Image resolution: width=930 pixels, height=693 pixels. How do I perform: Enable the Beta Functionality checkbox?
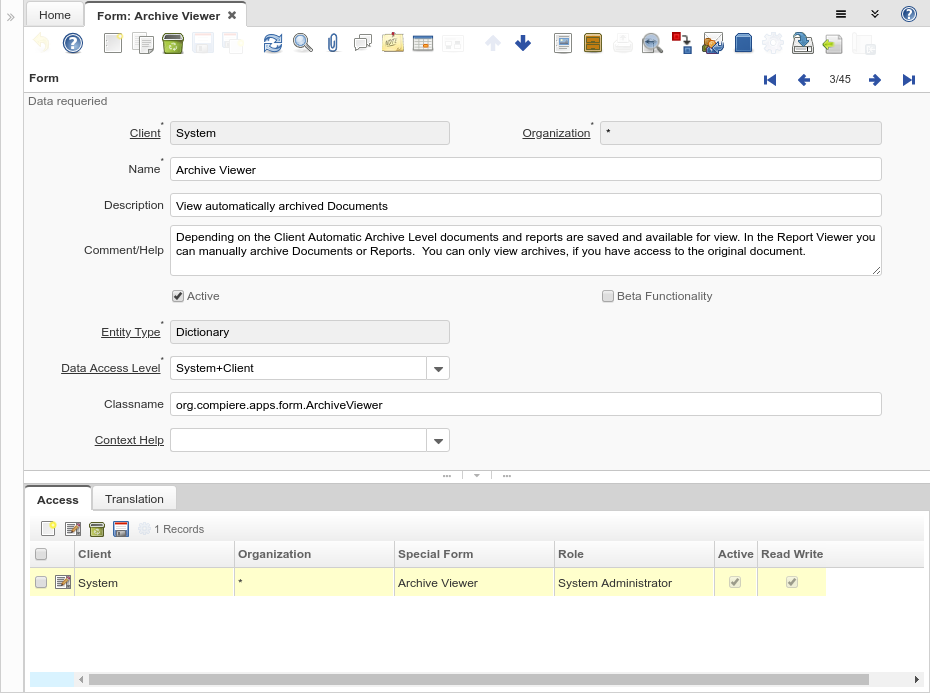click(x=608, y=296)
